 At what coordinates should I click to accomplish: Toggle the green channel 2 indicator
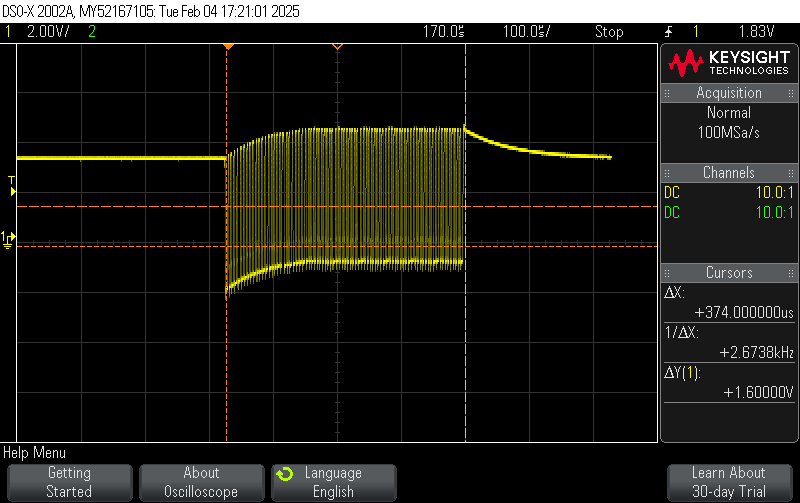(x=92, y=32)
